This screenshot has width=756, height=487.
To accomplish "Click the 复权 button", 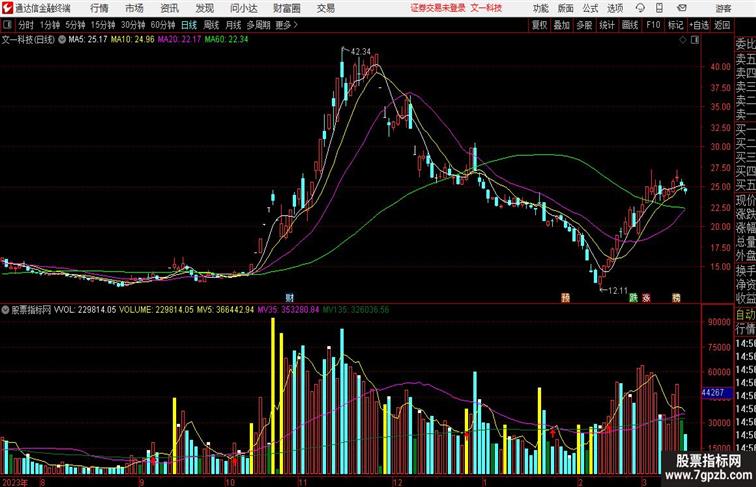I will point(540,25).
